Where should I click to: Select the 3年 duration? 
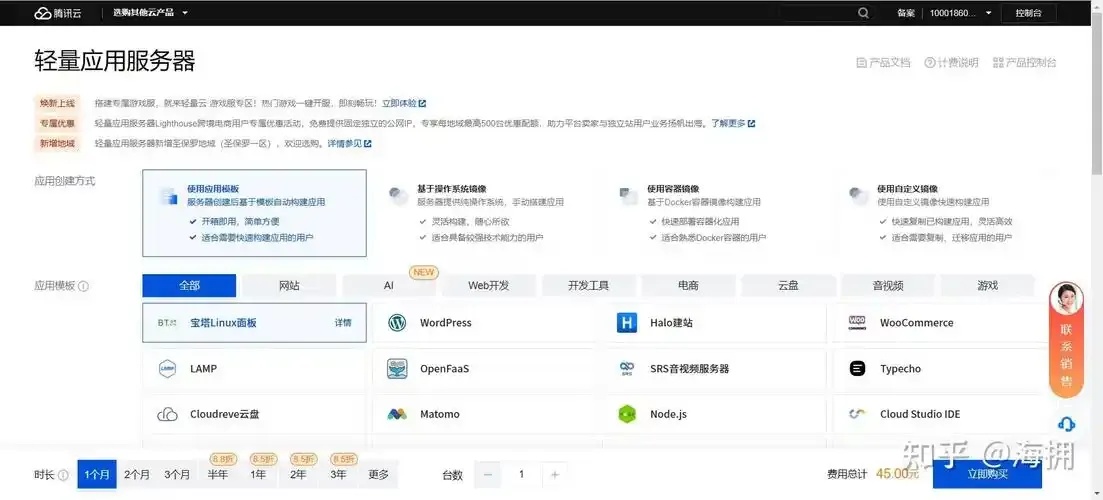click(338, 475)
